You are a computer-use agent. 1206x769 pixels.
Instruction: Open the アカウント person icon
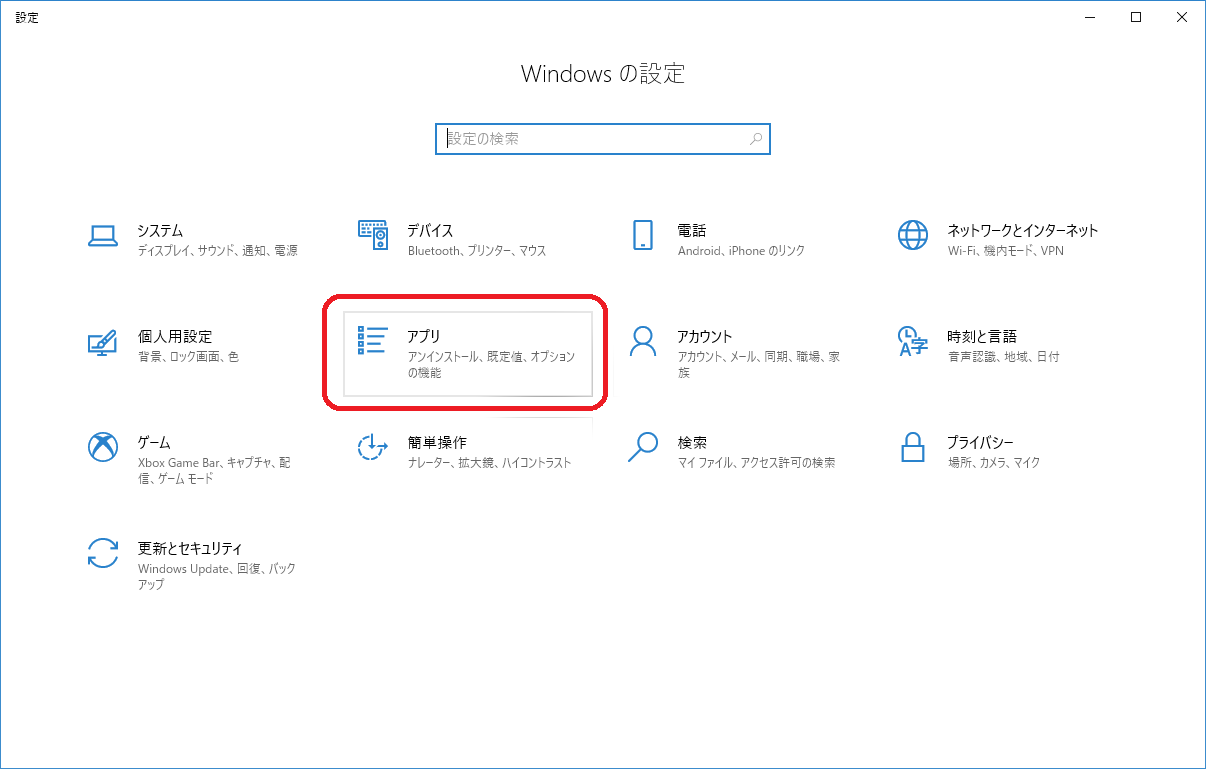point(643,342)
